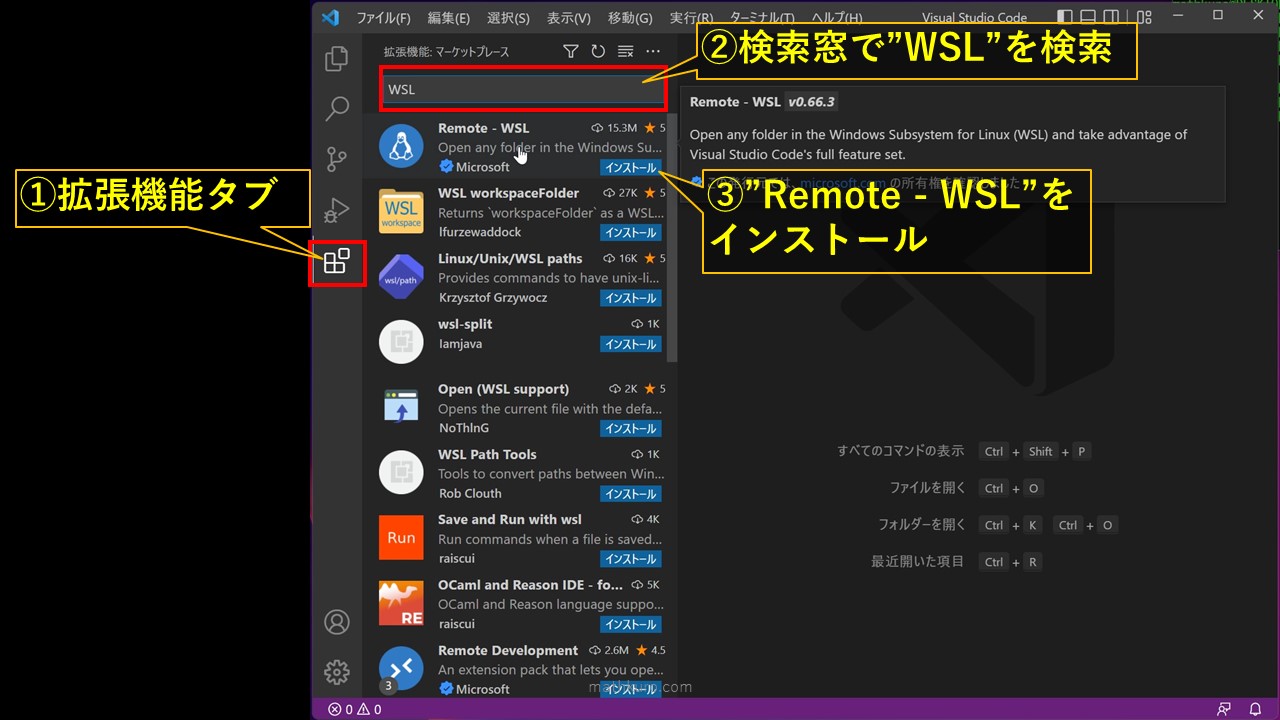The width and height of the screenshot is (1280, 720).
Task: Click the Iamjava publisher name
Action: click(461, 343)
